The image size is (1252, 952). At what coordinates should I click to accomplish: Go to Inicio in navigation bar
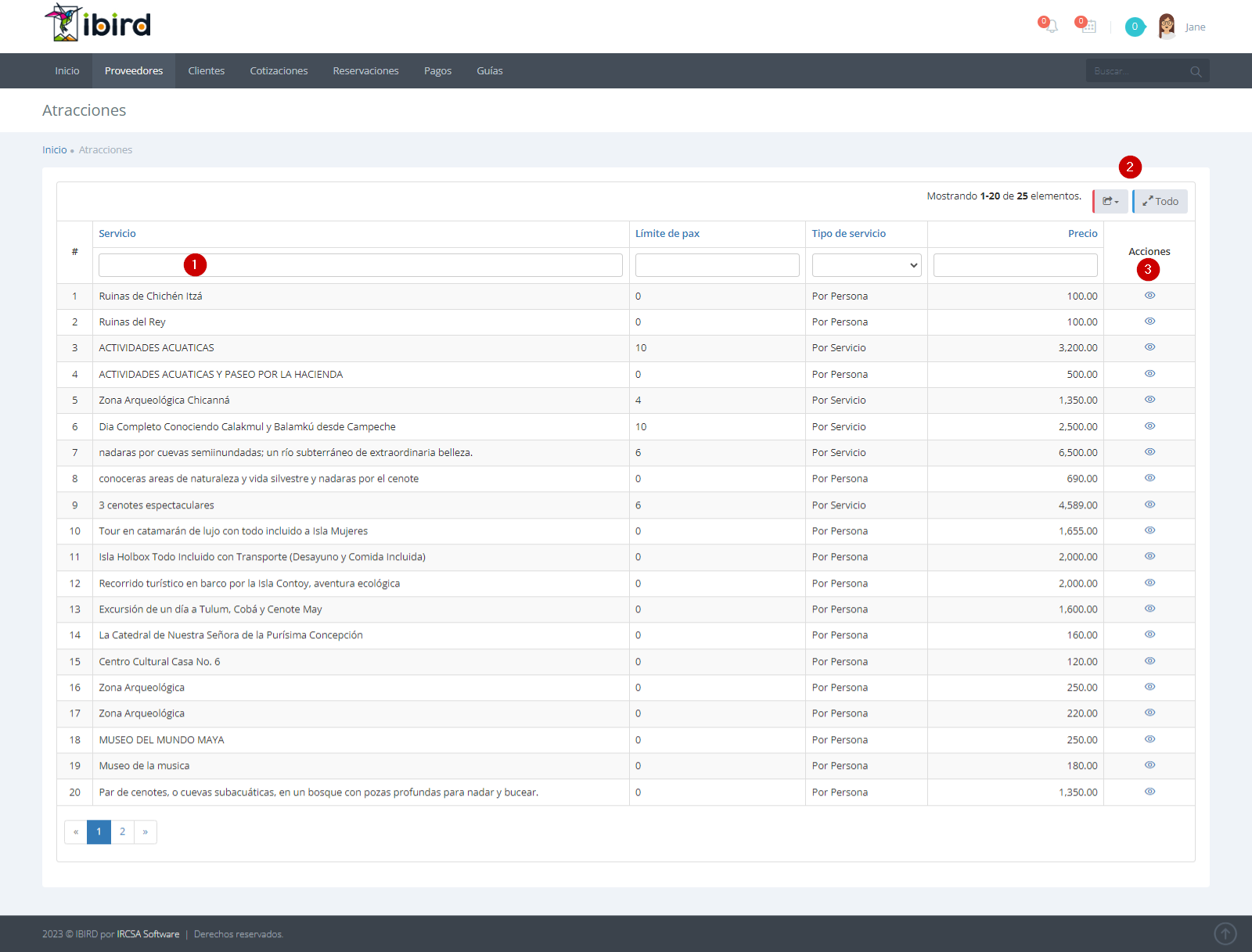pyautogui.click(x=67, y=71)
